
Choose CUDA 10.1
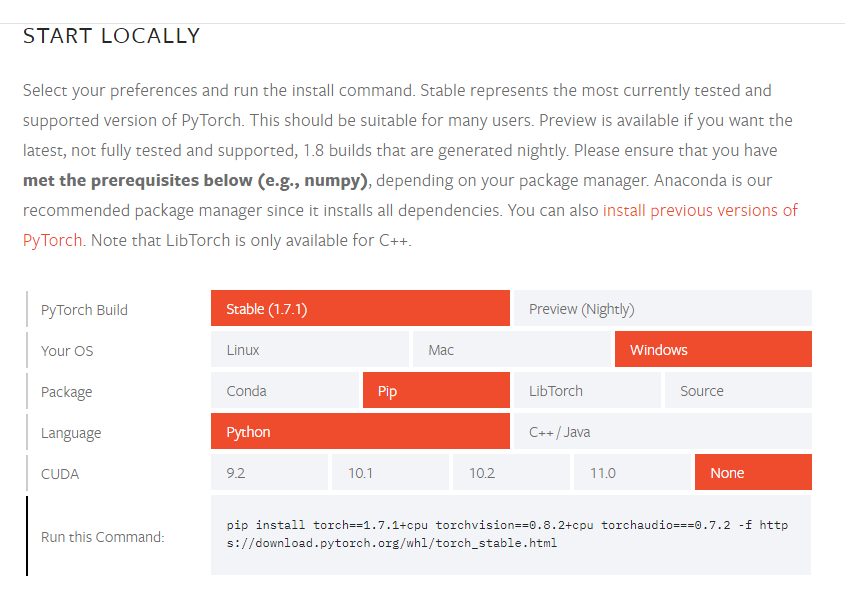click(x=391, y=472)
